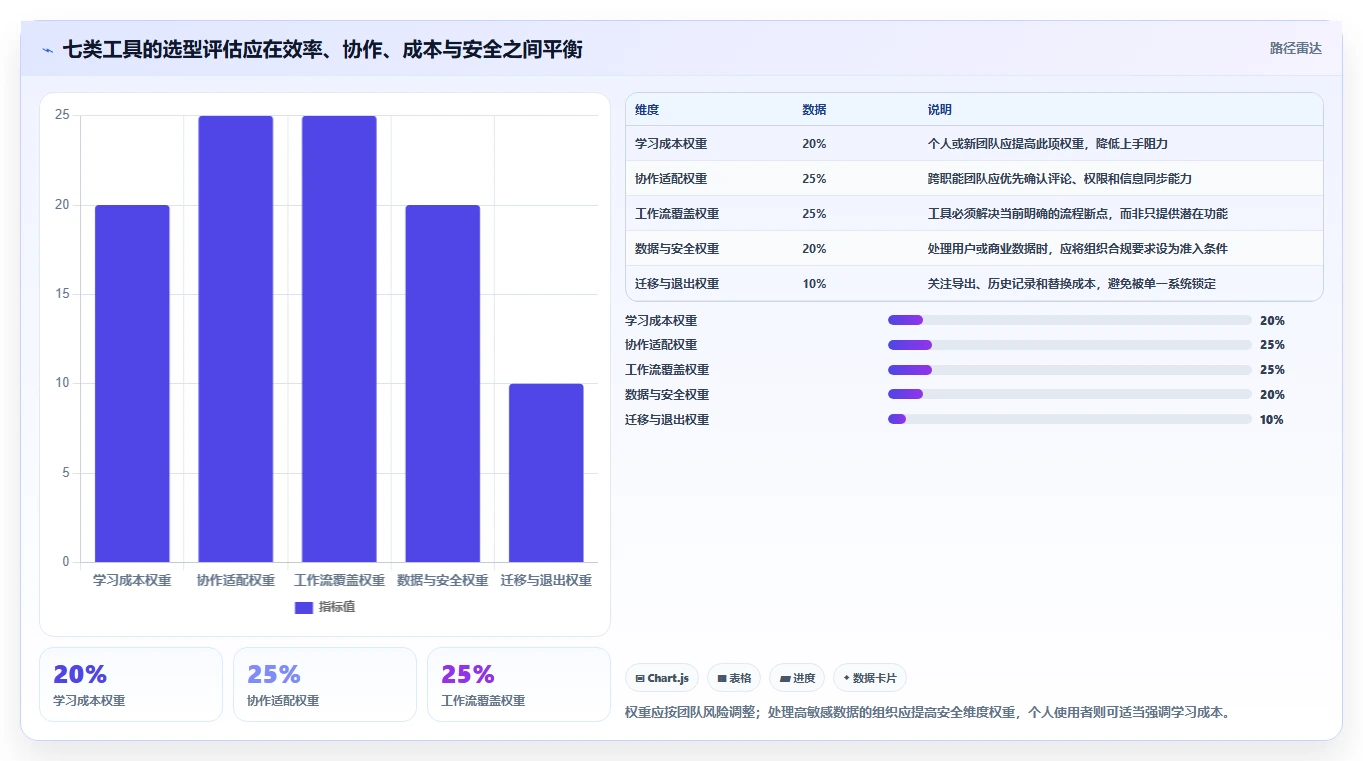This screenshot has width=1363, height=761.
Task: Click the 学习成本权重 progress bar
Action: click(x=1070, y=320)
